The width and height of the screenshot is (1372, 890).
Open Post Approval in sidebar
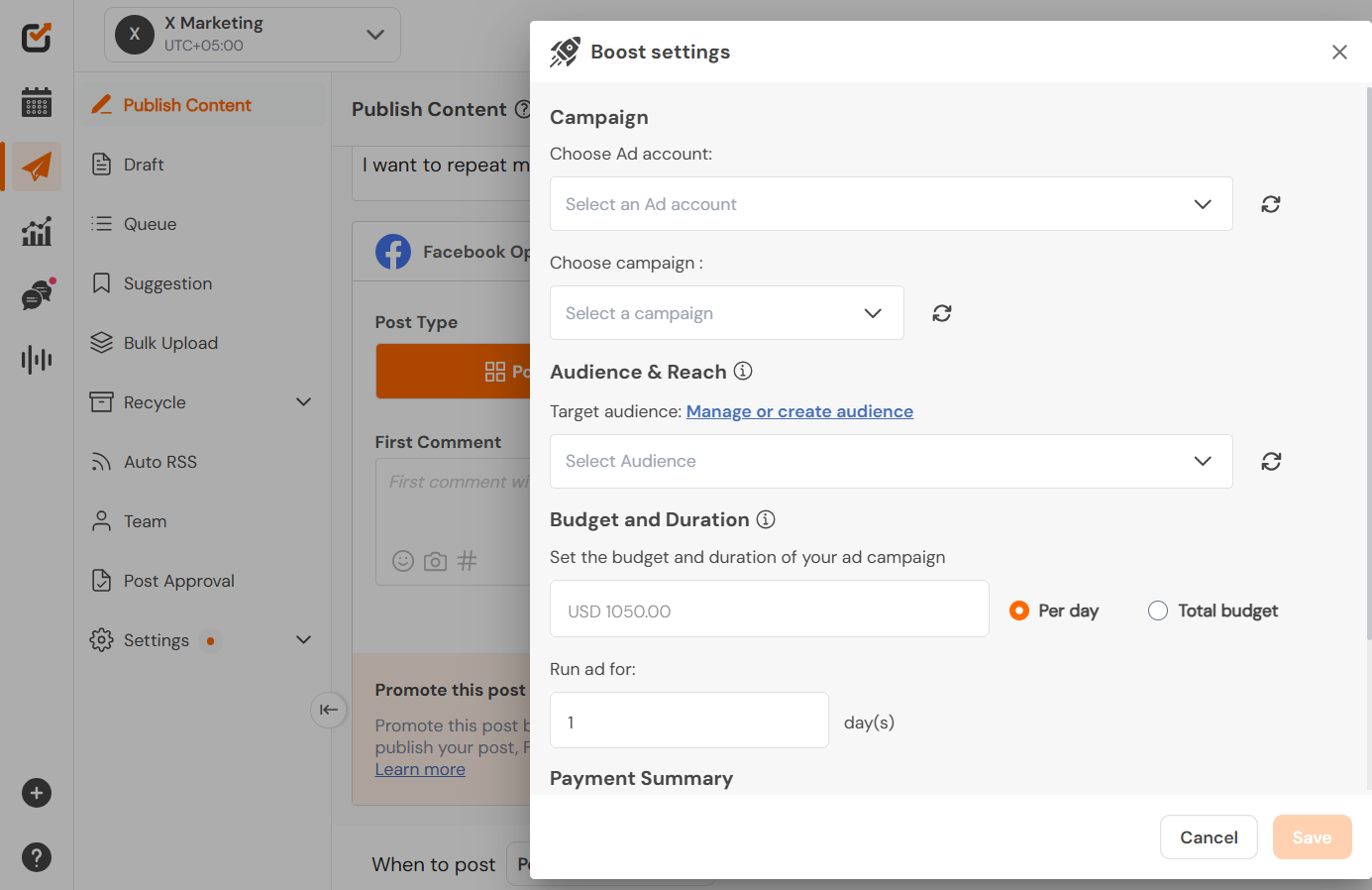[202, 581]
